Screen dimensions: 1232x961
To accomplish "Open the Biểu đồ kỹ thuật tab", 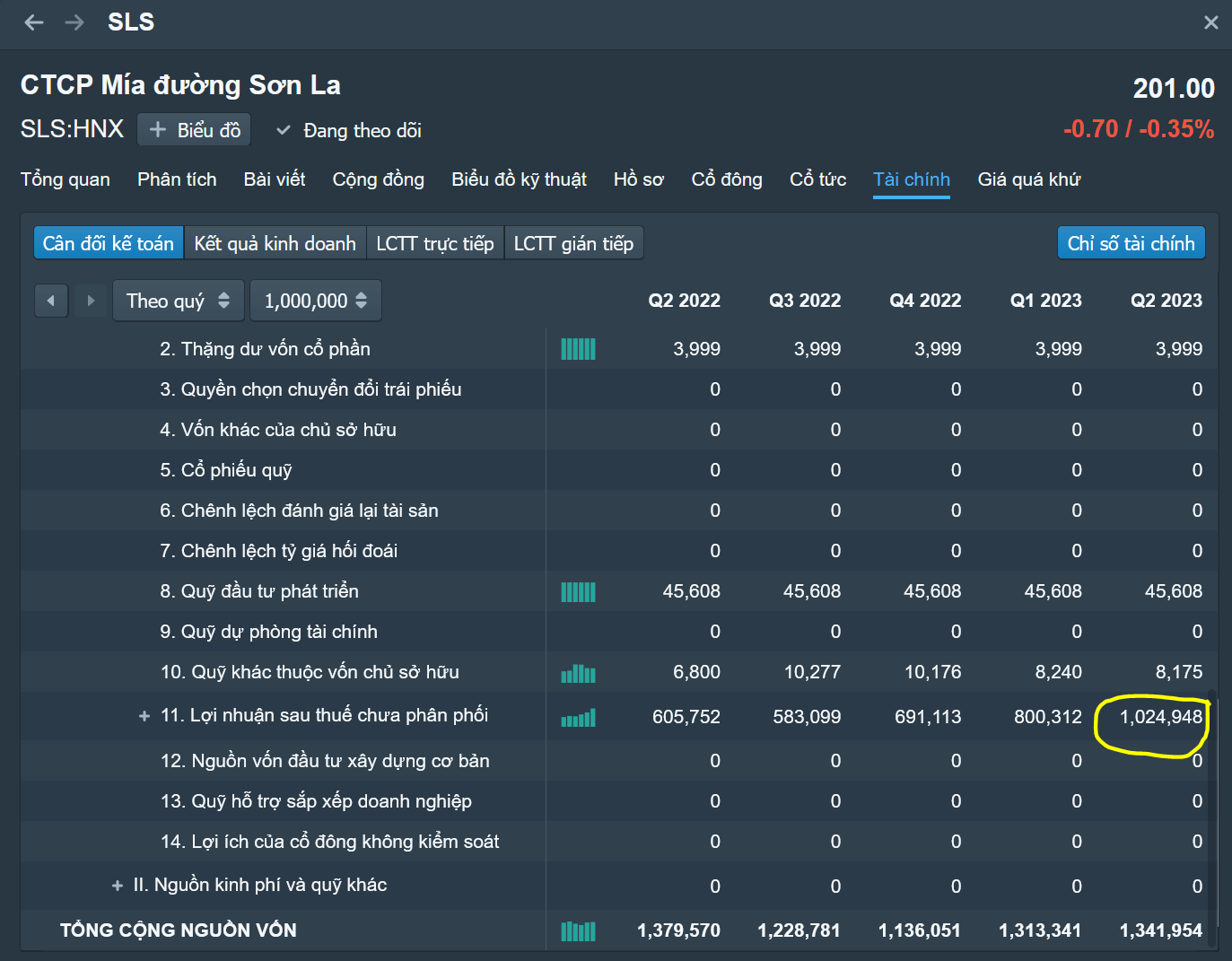I will pos(520,179).
